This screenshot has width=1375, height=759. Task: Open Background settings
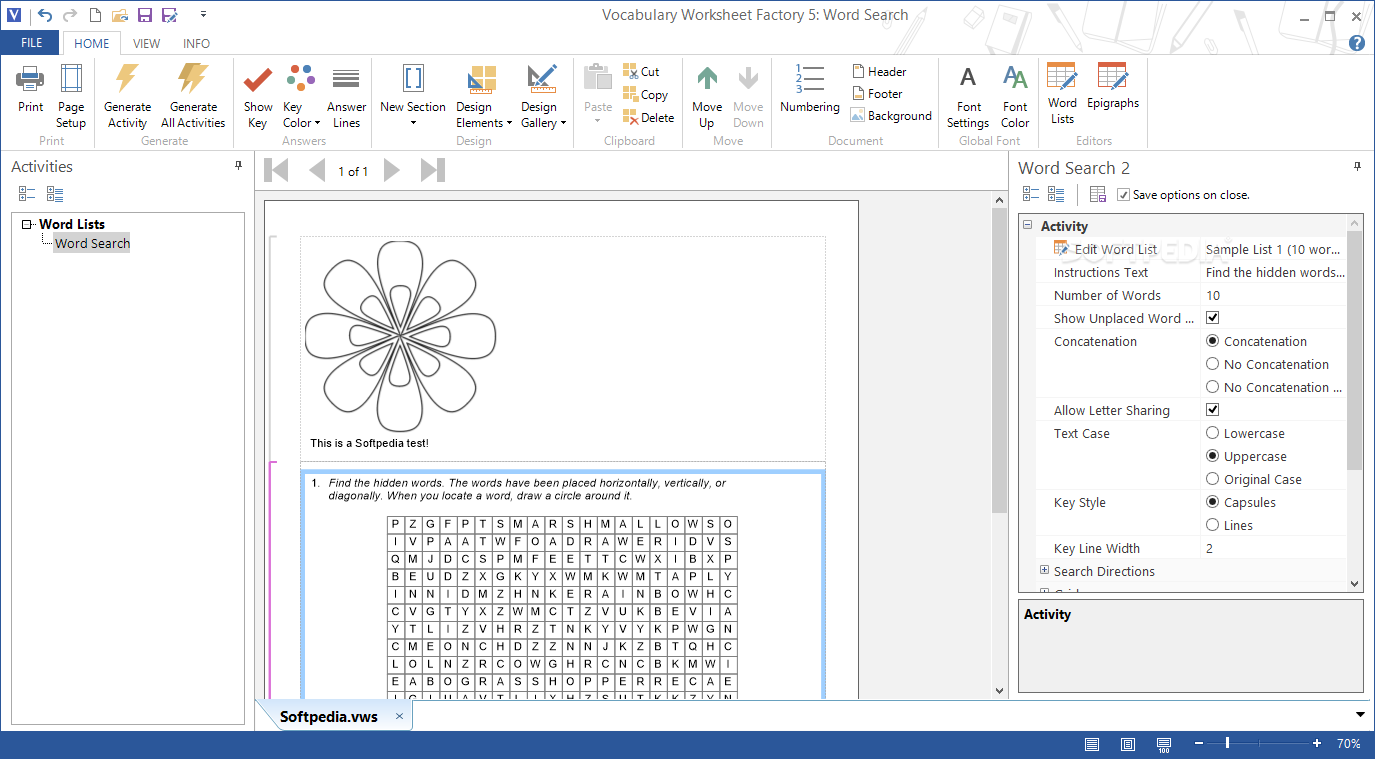(891, 115)
